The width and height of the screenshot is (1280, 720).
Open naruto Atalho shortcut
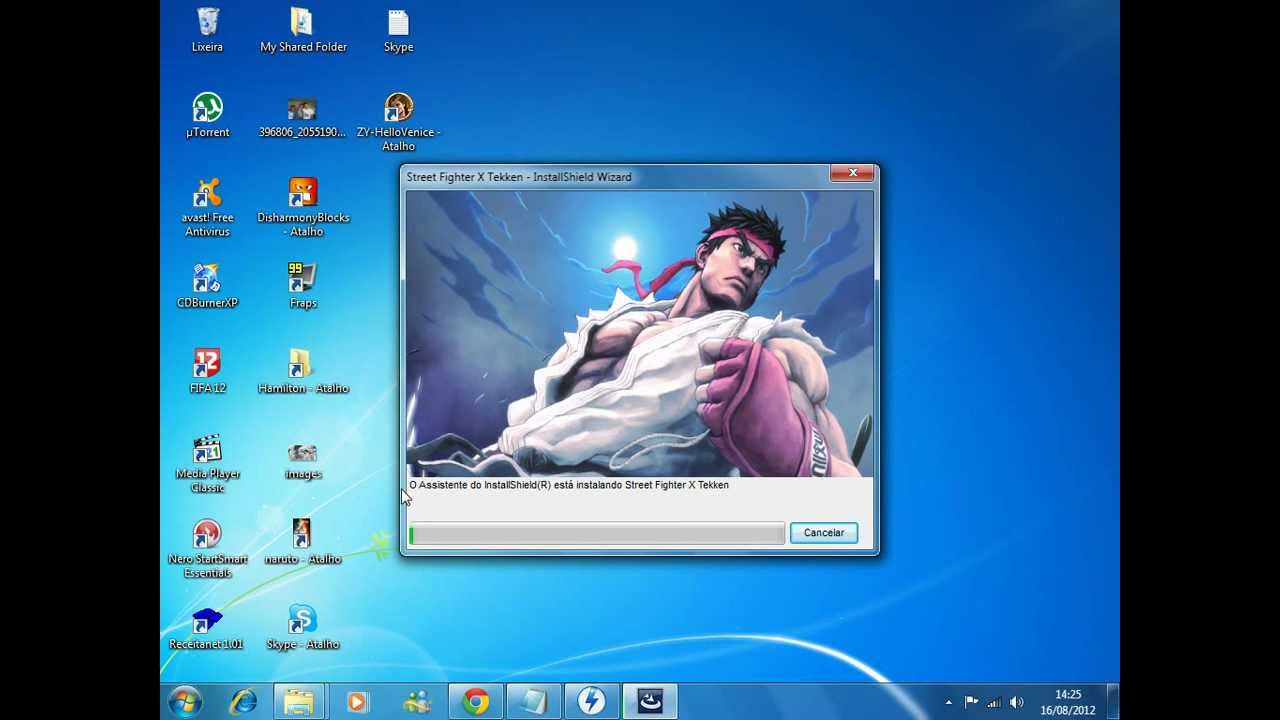point(302,542)
